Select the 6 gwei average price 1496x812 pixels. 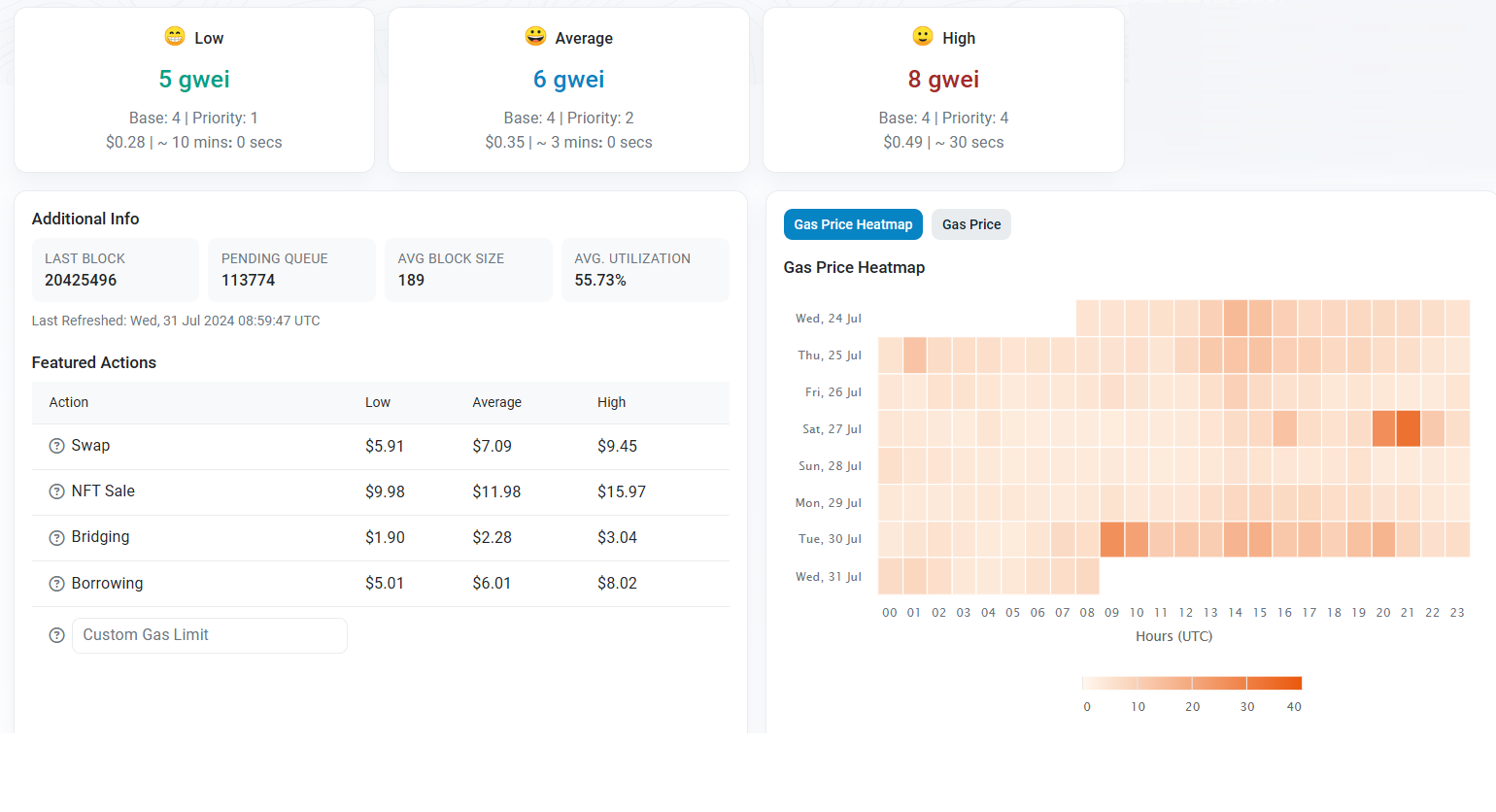coord(568,80)
